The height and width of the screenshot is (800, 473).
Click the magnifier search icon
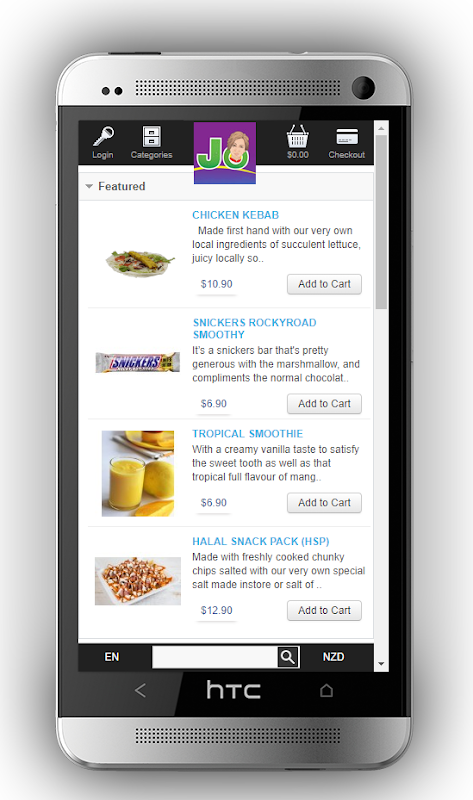pos(288,657)
